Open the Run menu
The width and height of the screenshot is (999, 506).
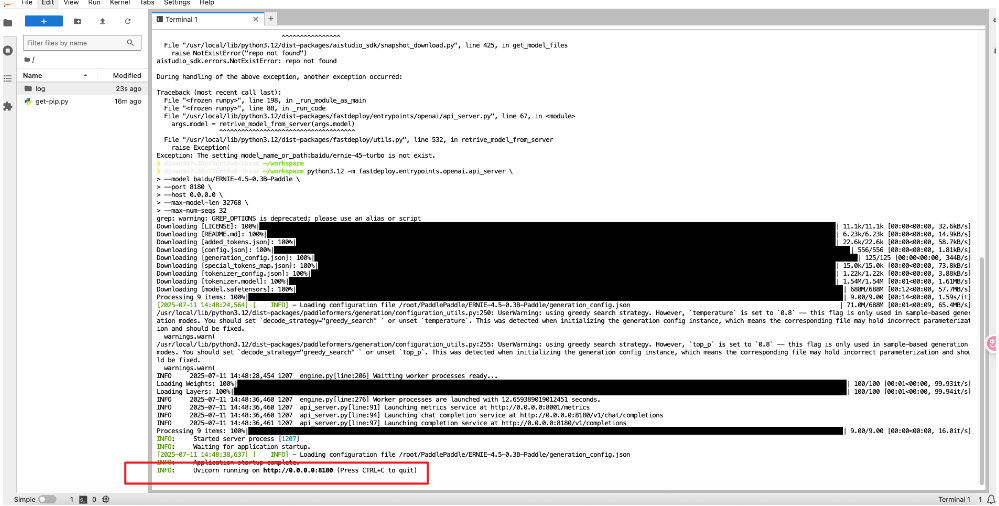coord(94,3)
